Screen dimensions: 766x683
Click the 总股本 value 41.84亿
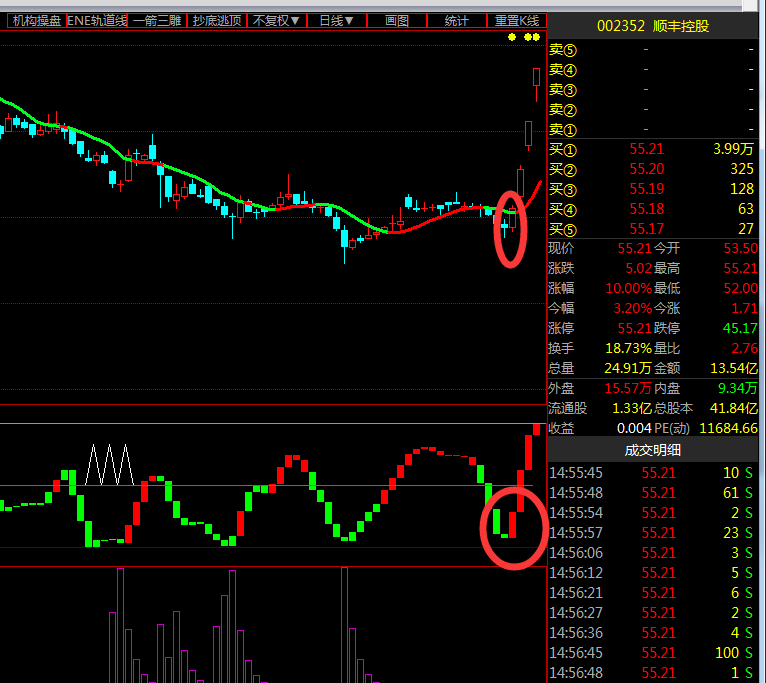[734, 408]
